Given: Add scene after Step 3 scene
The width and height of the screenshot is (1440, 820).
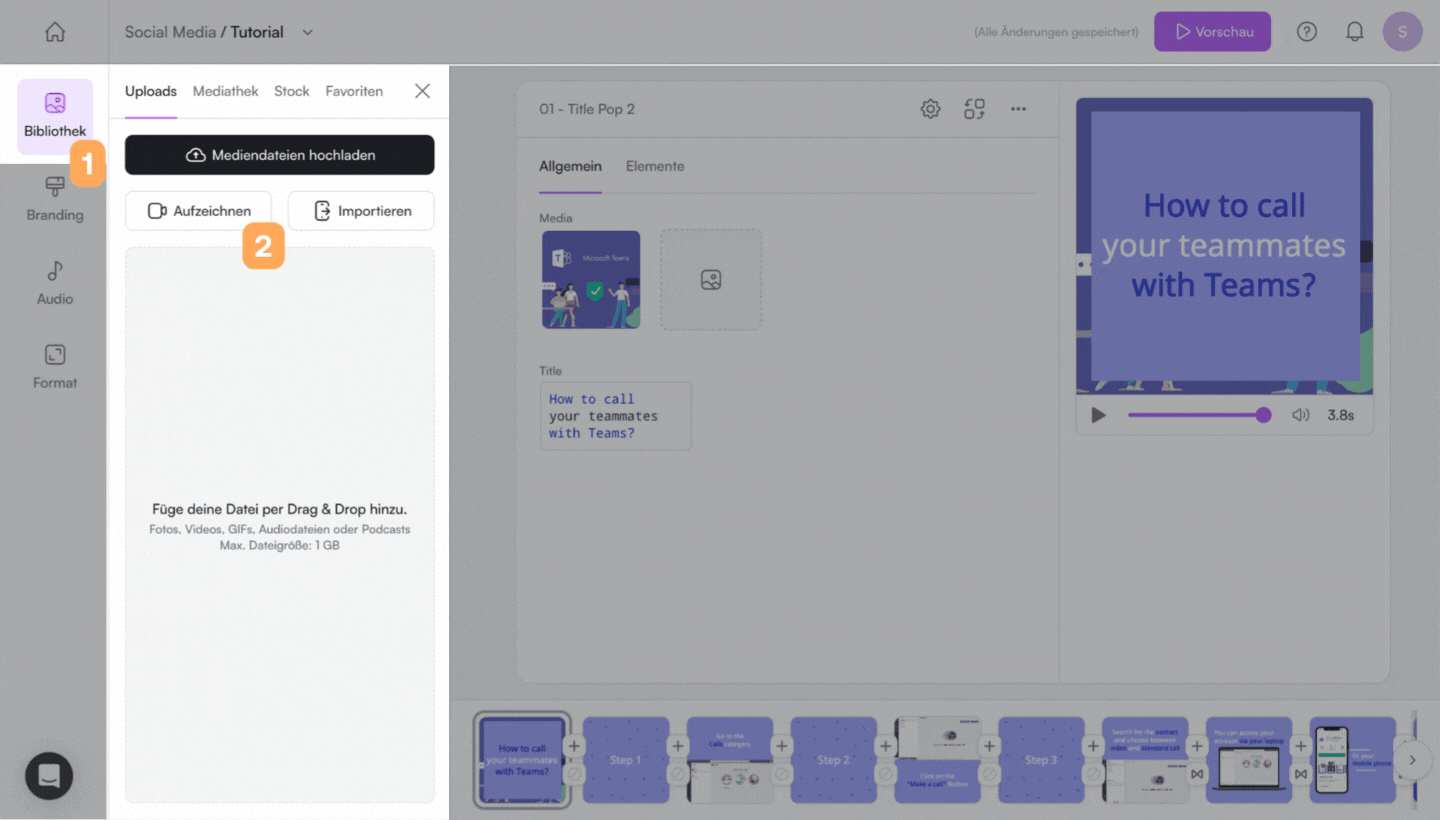Looking at the screenshot, I should tap(1093, 746).
